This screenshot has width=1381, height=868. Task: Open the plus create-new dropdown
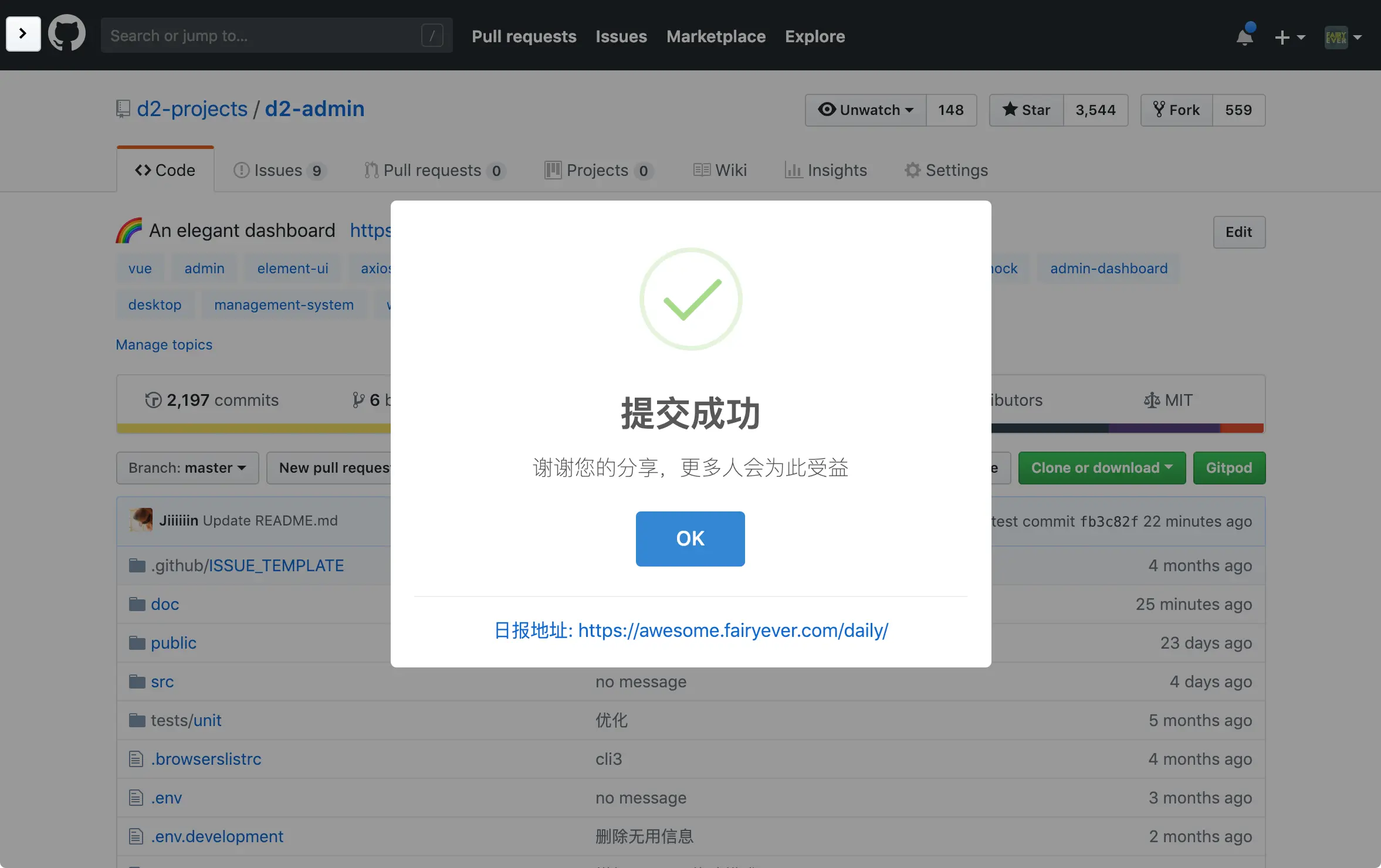pyautogui.click(x=1289, y=37)
